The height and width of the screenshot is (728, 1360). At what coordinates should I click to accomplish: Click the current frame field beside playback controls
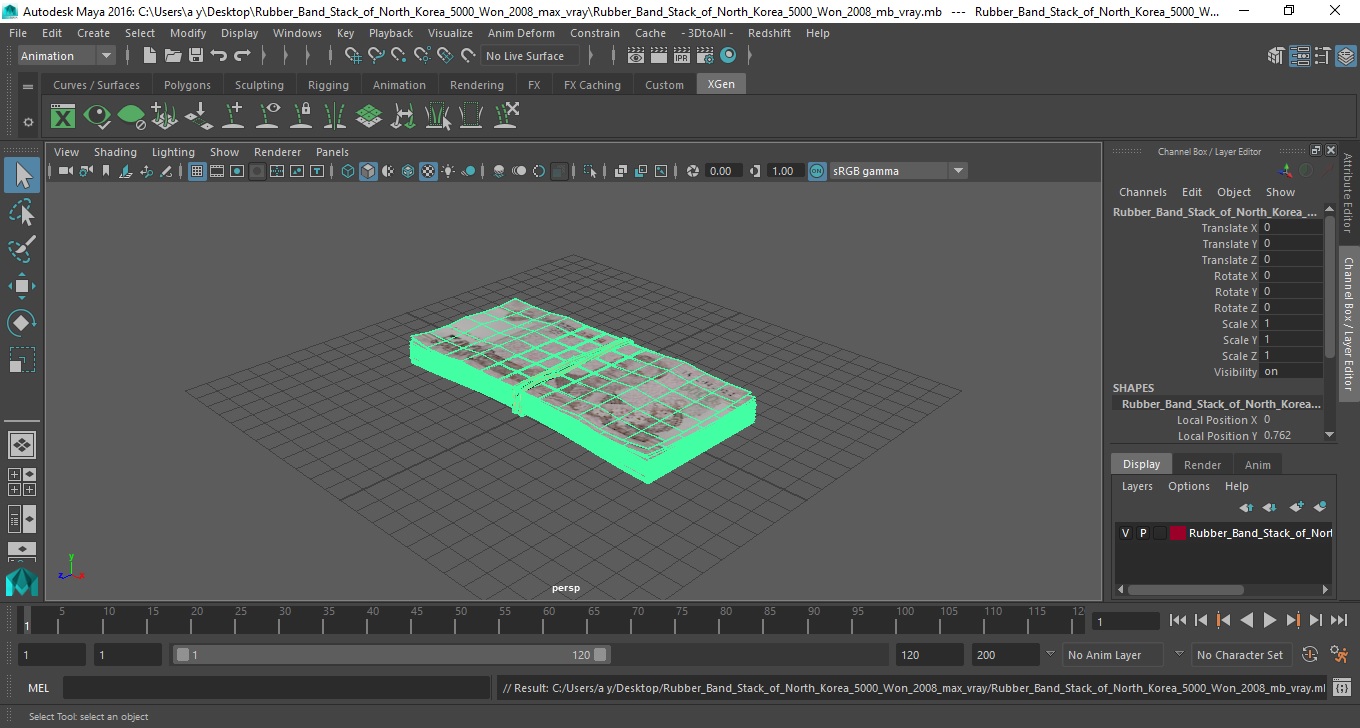[x=1125, y=621]
